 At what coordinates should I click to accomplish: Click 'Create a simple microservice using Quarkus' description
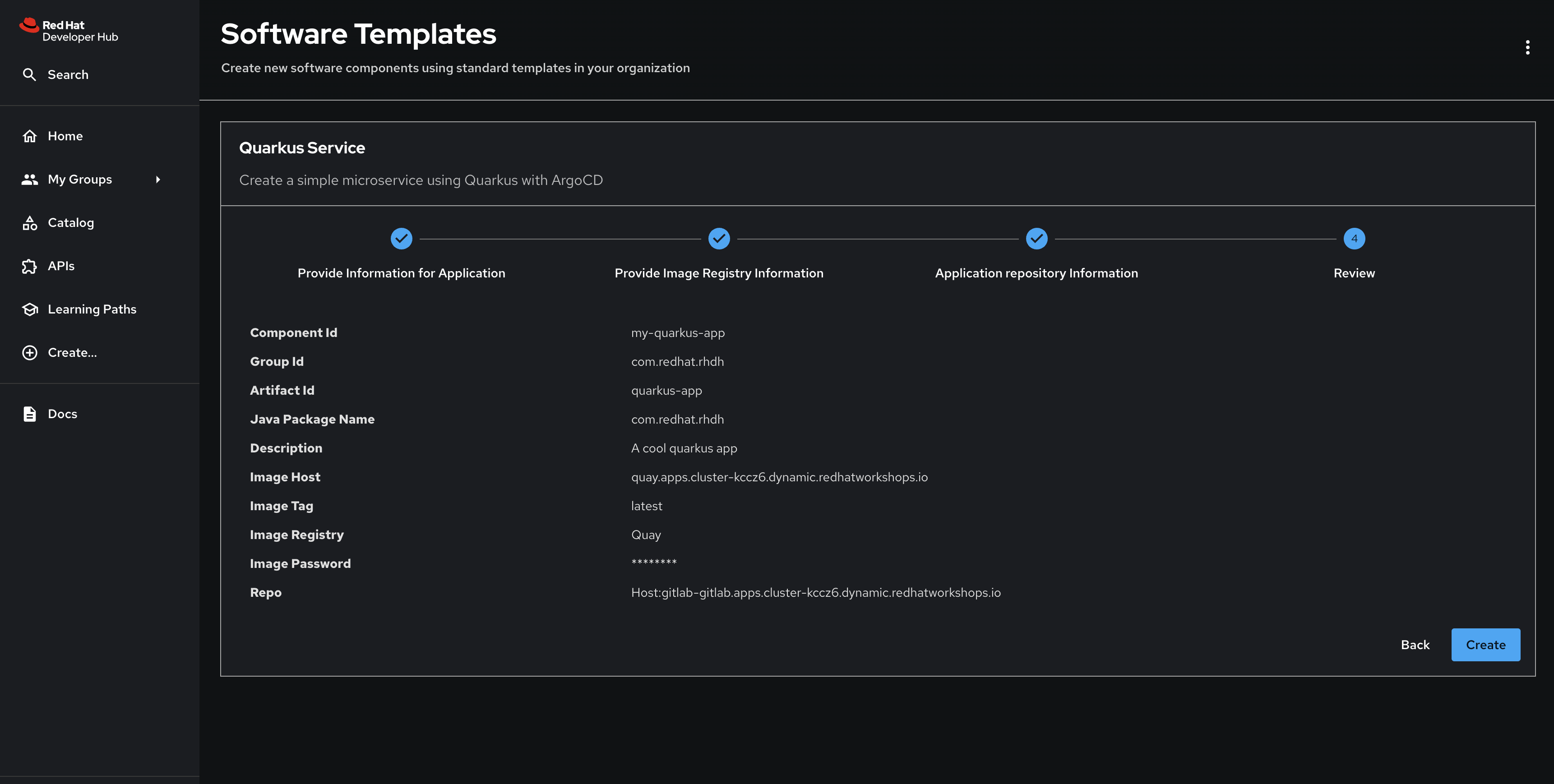click(x=421, y=180)
